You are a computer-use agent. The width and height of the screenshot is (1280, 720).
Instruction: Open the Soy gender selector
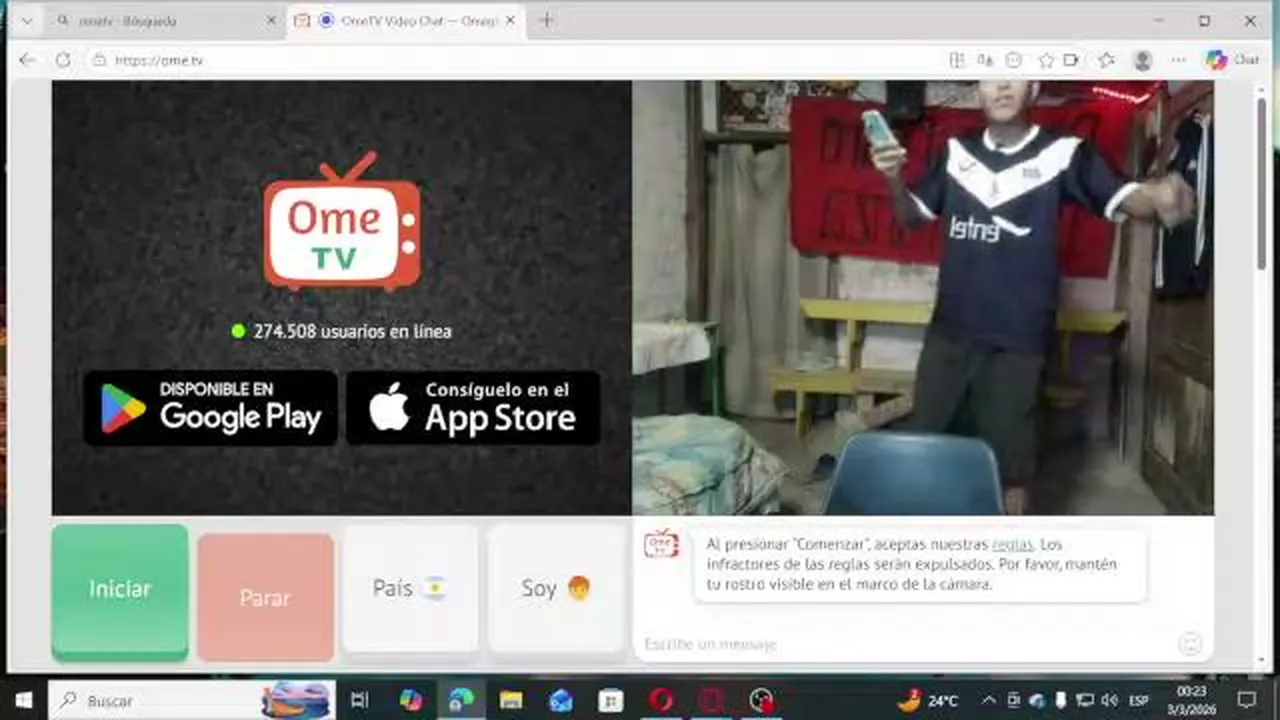coord(556,589)
